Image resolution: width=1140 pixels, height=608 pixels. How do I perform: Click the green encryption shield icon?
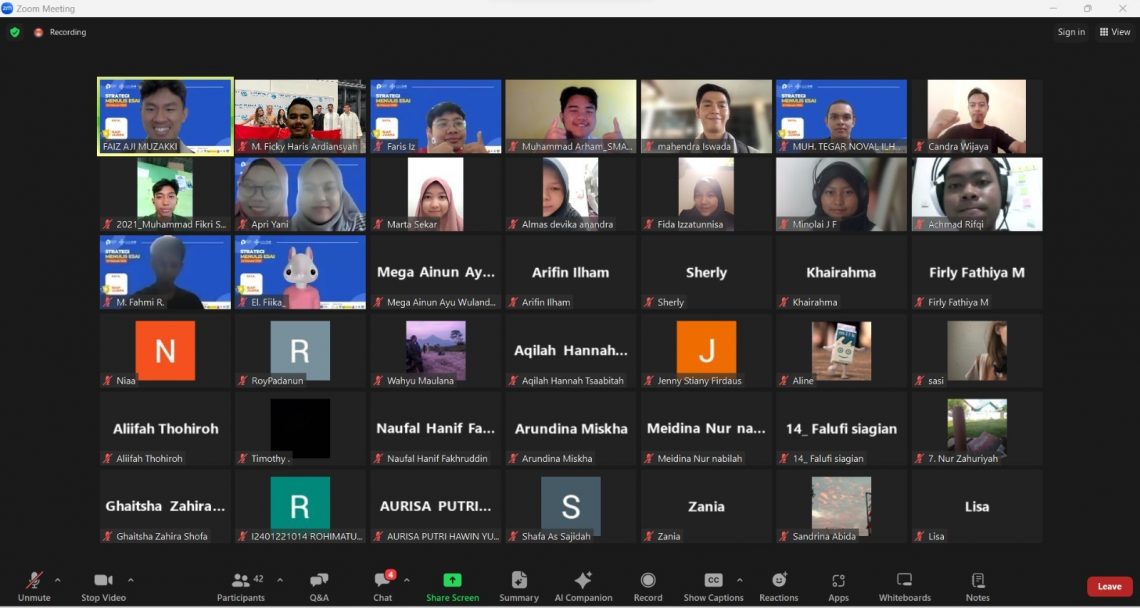(x=15, y=32)
